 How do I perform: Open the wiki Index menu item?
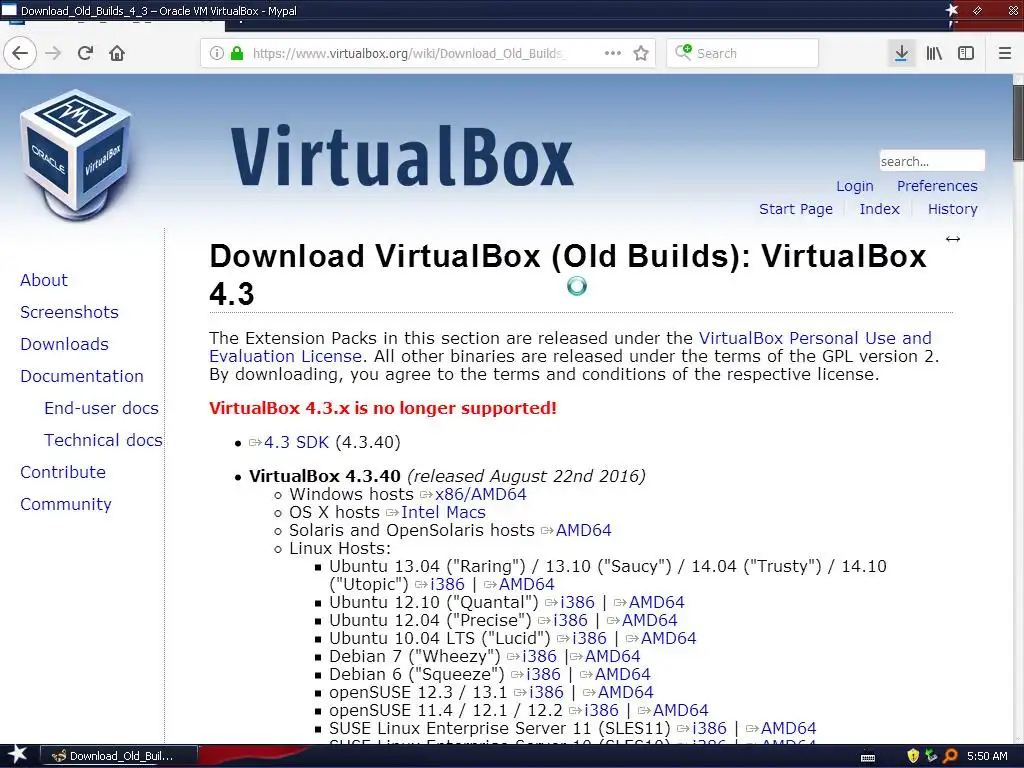(880, 209)
